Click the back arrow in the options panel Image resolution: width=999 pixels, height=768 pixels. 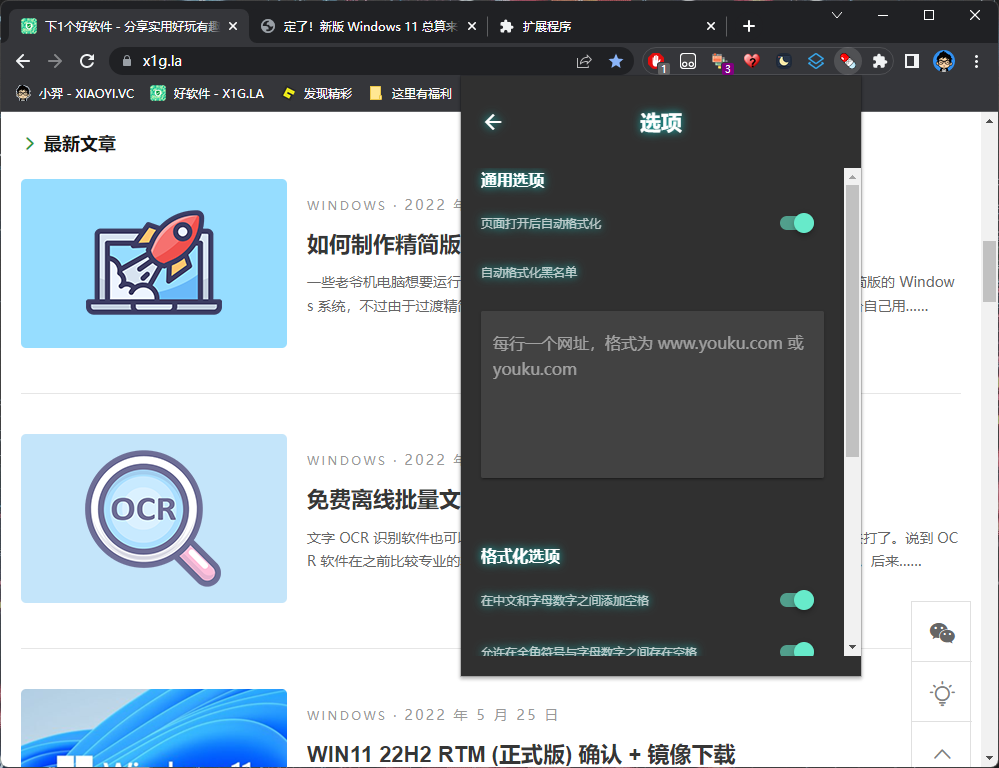pyautogui.click(x=492, y=121)
